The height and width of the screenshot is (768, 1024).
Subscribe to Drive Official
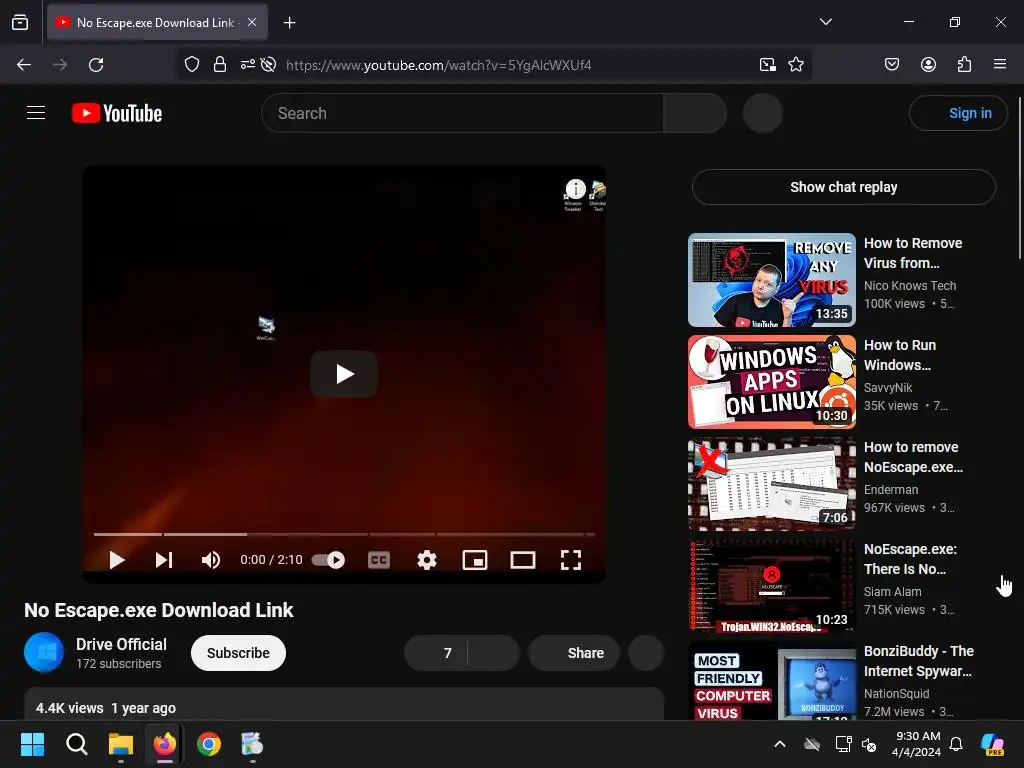pos(238,653)
